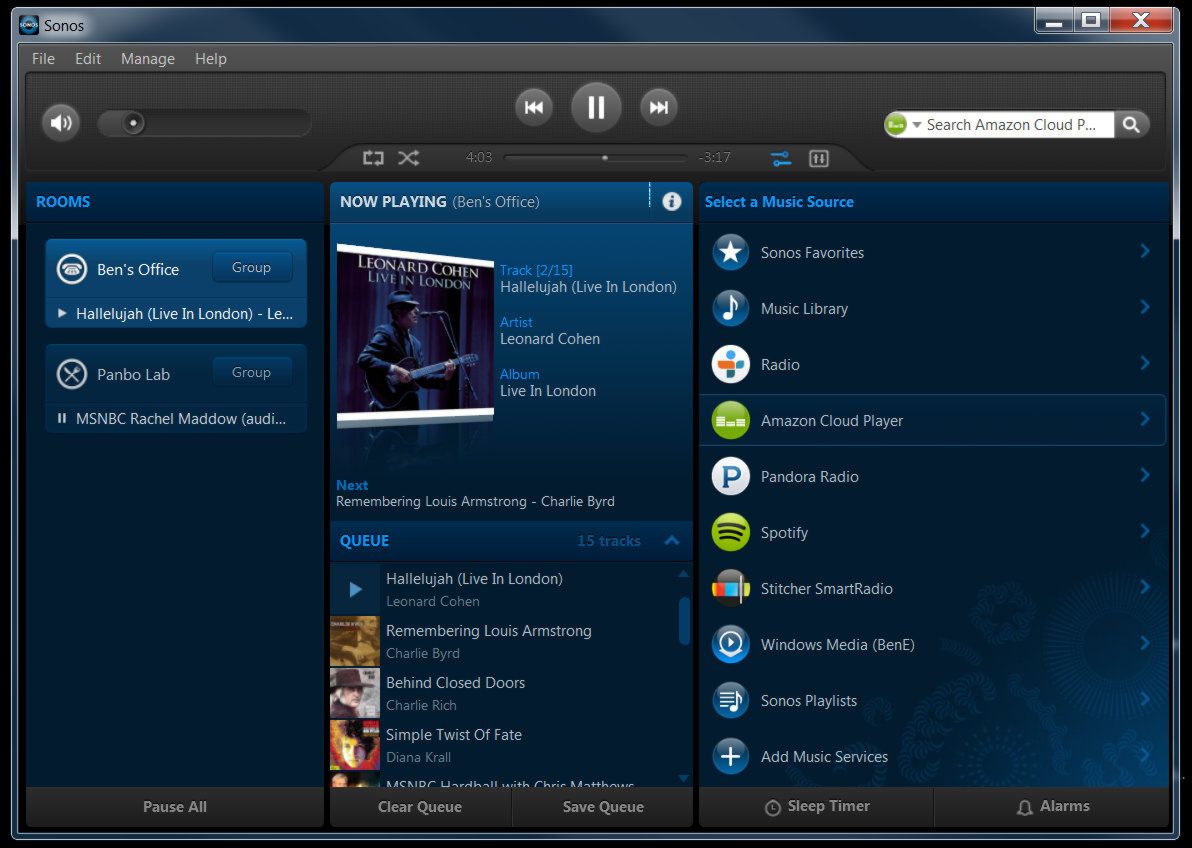
Task: Click the Windows Media (BenE) icon
Action: [x=731, y=644]
